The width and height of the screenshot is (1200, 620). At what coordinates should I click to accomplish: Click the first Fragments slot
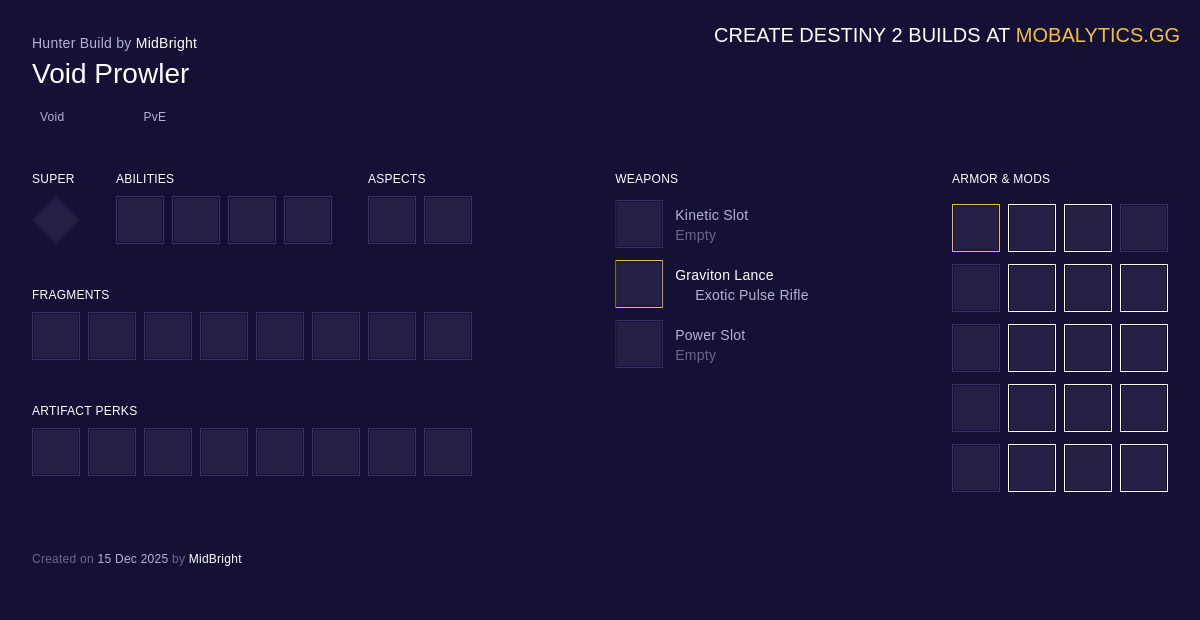[56, 336]
